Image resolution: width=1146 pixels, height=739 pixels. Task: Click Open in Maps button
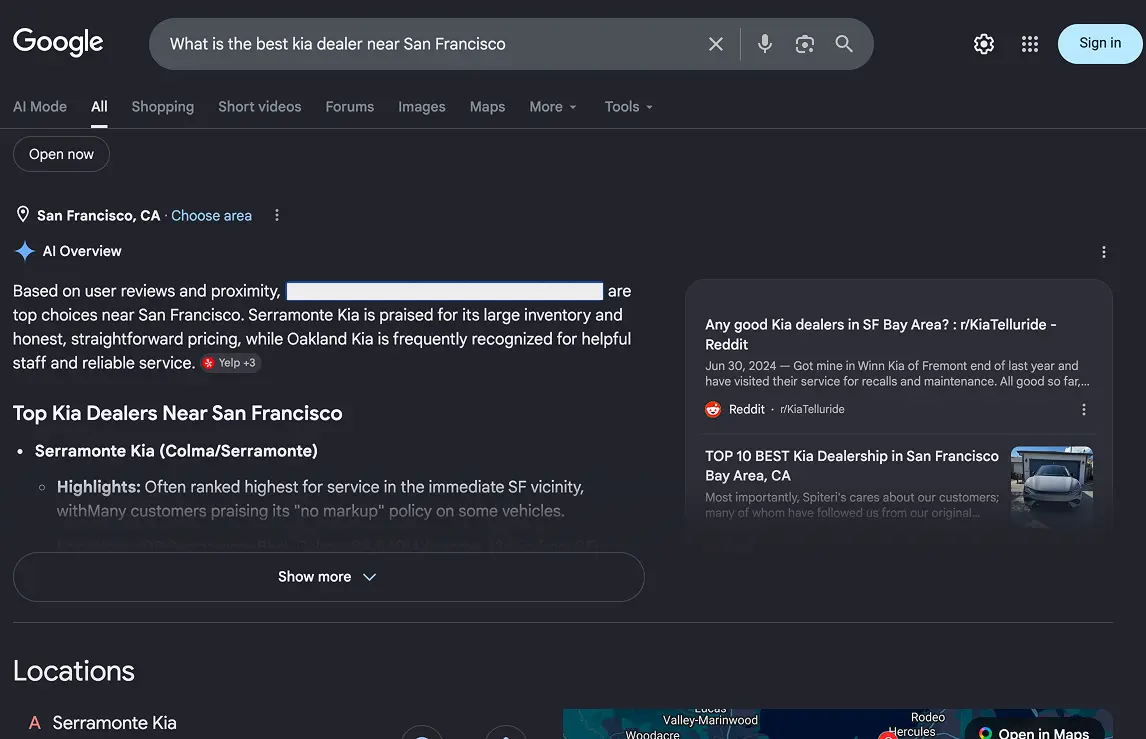point(1034,732)
